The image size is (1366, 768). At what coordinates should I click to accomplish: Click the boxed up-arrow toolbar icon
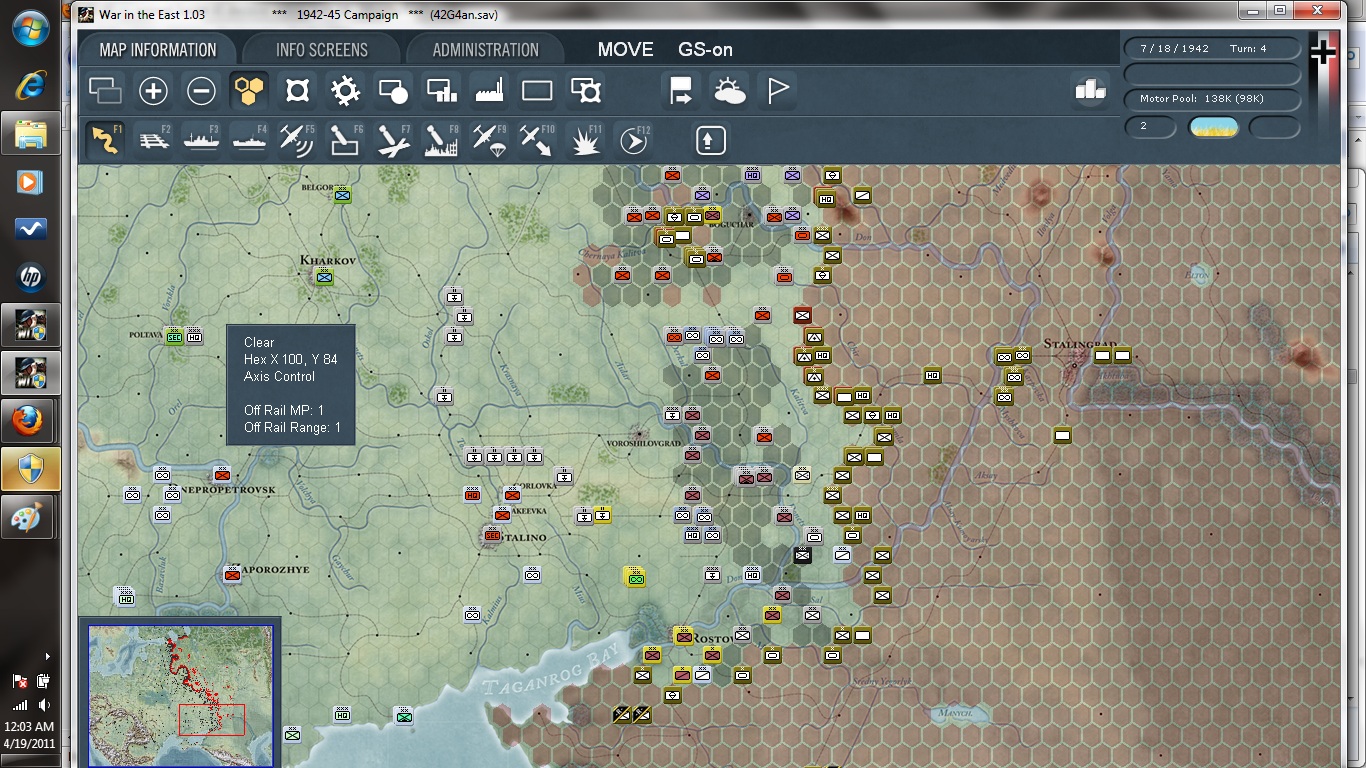[x=710, y=140]
